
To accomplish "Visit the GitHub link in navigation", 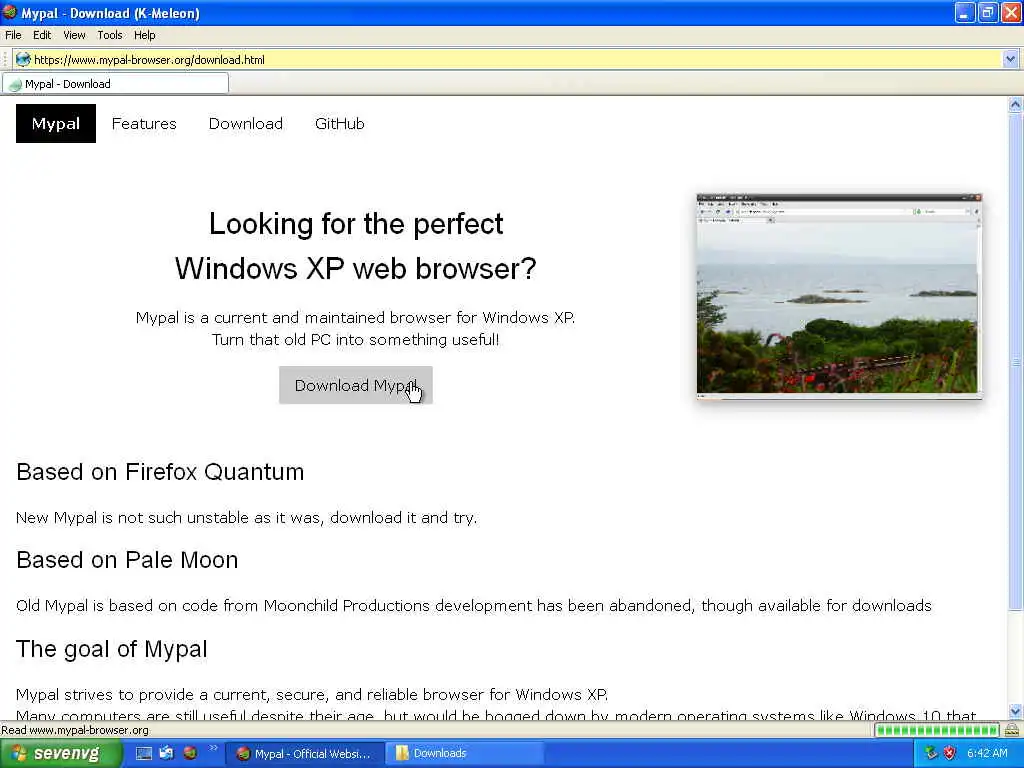I will (340, 123).
